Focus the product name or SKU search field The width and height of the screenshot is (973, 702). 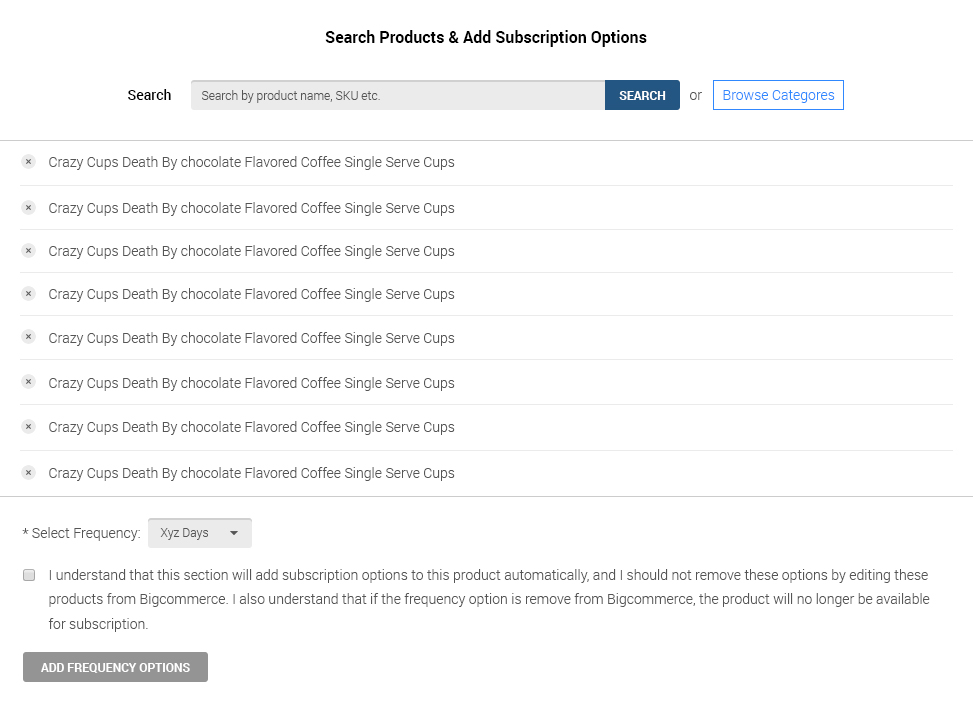[x=398, y=95]
